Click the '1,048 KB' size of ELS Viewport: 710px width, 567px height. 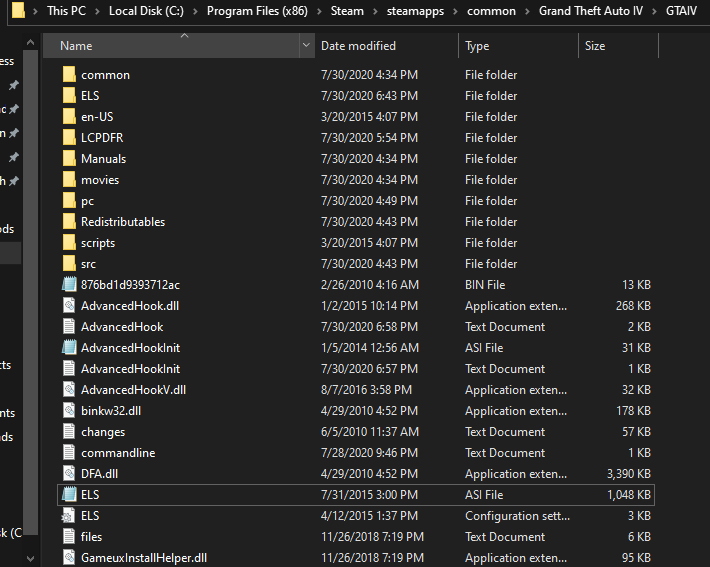point(628,495)
